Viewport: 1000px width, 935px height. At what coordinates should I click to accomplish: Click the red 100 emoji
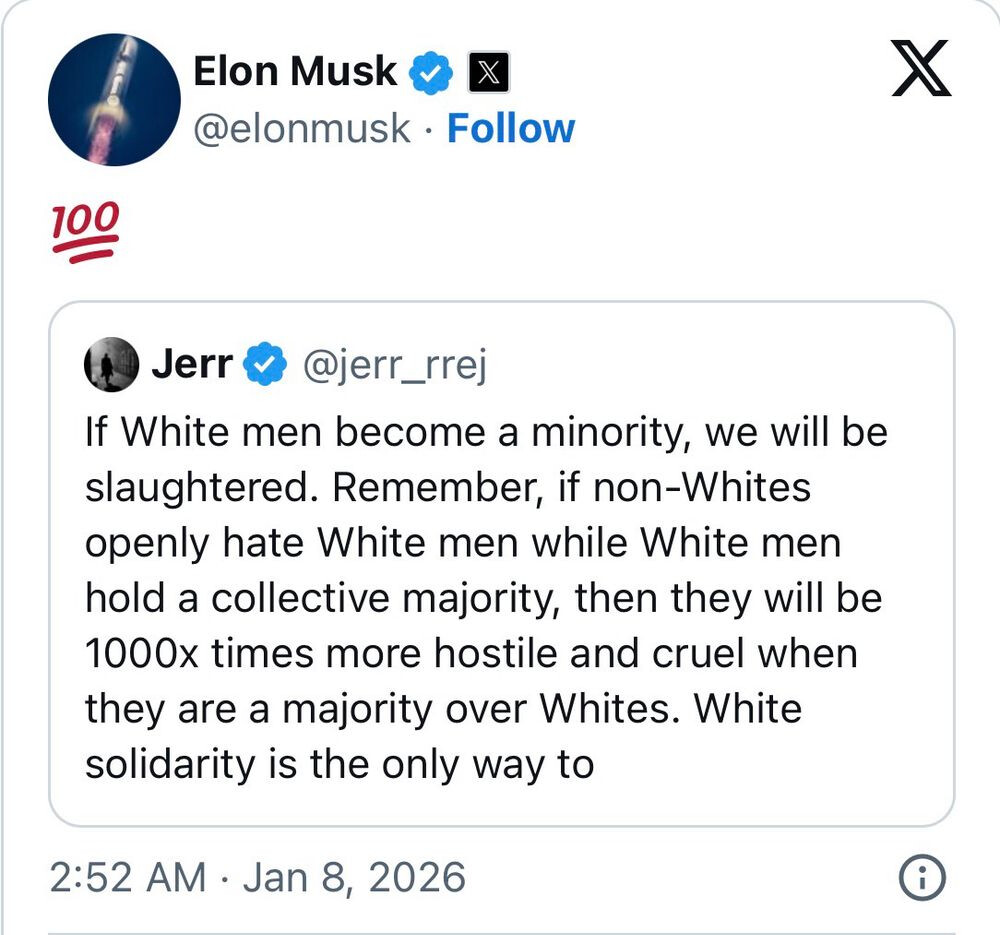pos(85,230)
